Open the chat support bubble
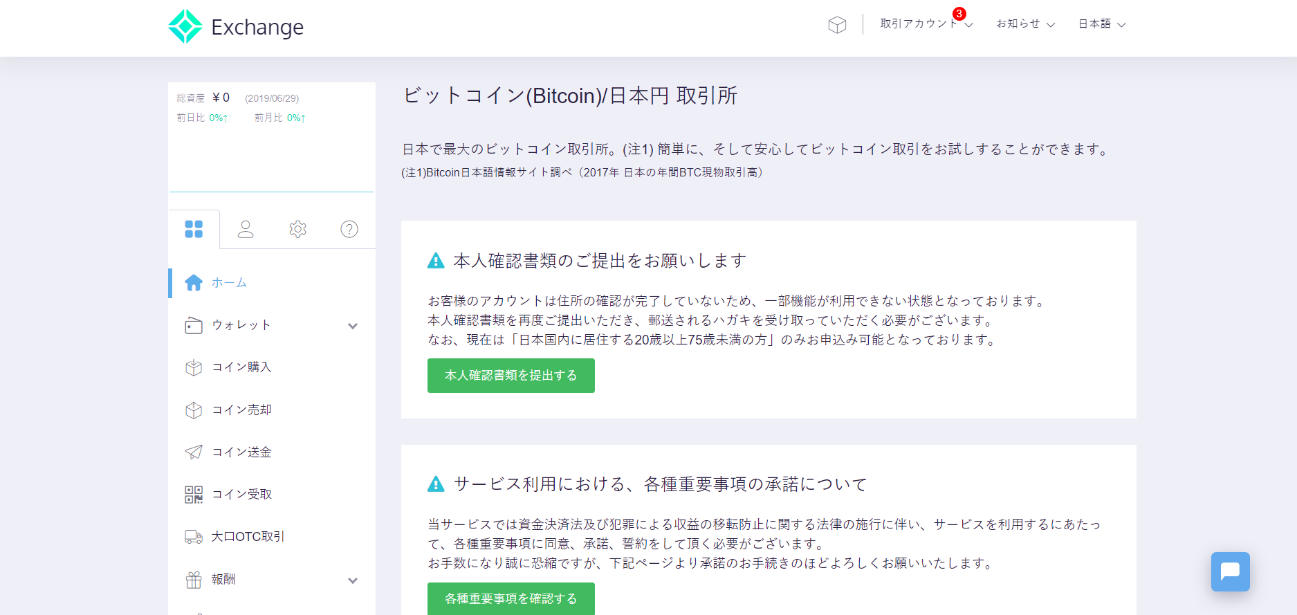 (1230, 572)
